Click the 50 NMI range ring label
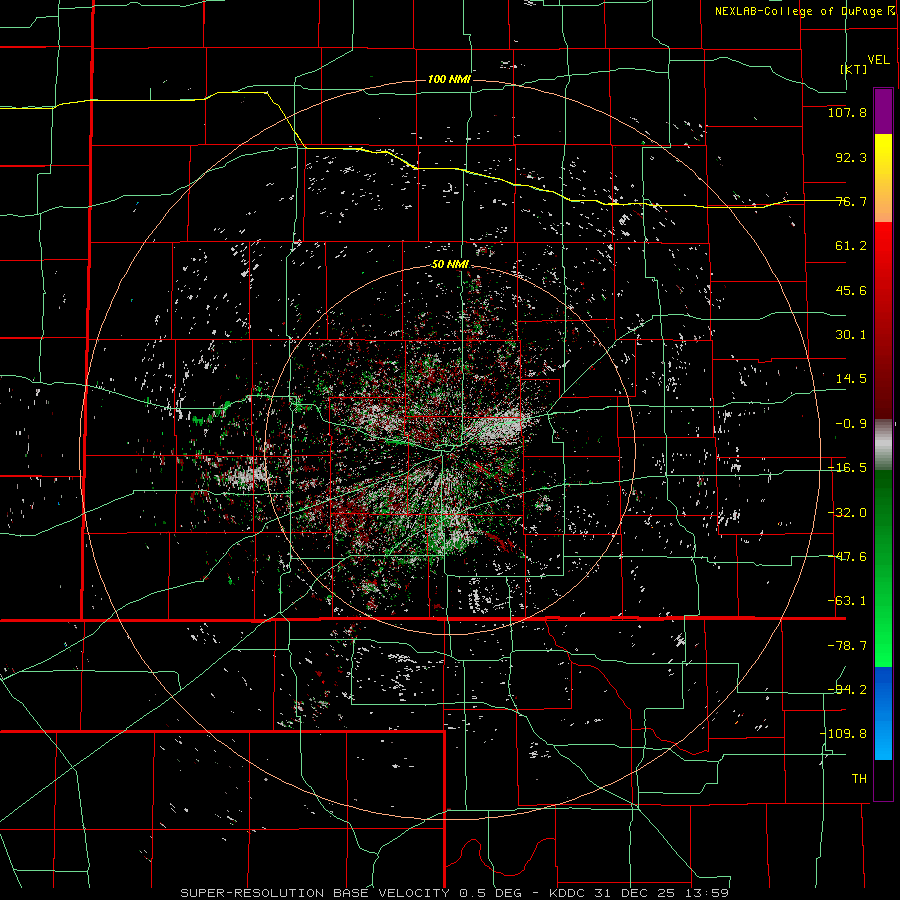This screenshot has height=900, width=900. [450, 265]
